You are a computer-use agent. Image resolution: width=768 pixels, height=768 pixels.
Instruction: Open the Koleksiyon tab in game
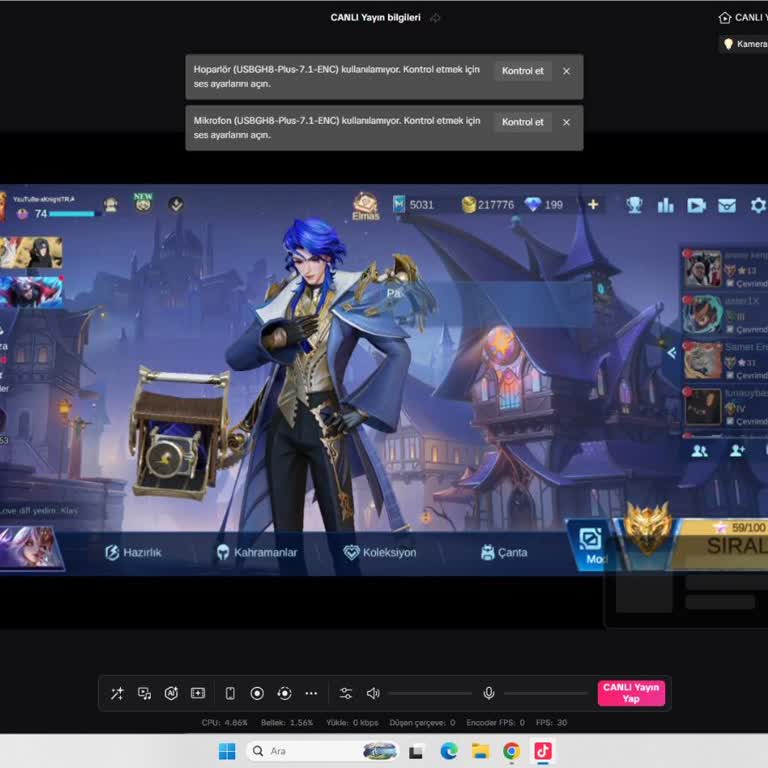click(x=380, y=552)
